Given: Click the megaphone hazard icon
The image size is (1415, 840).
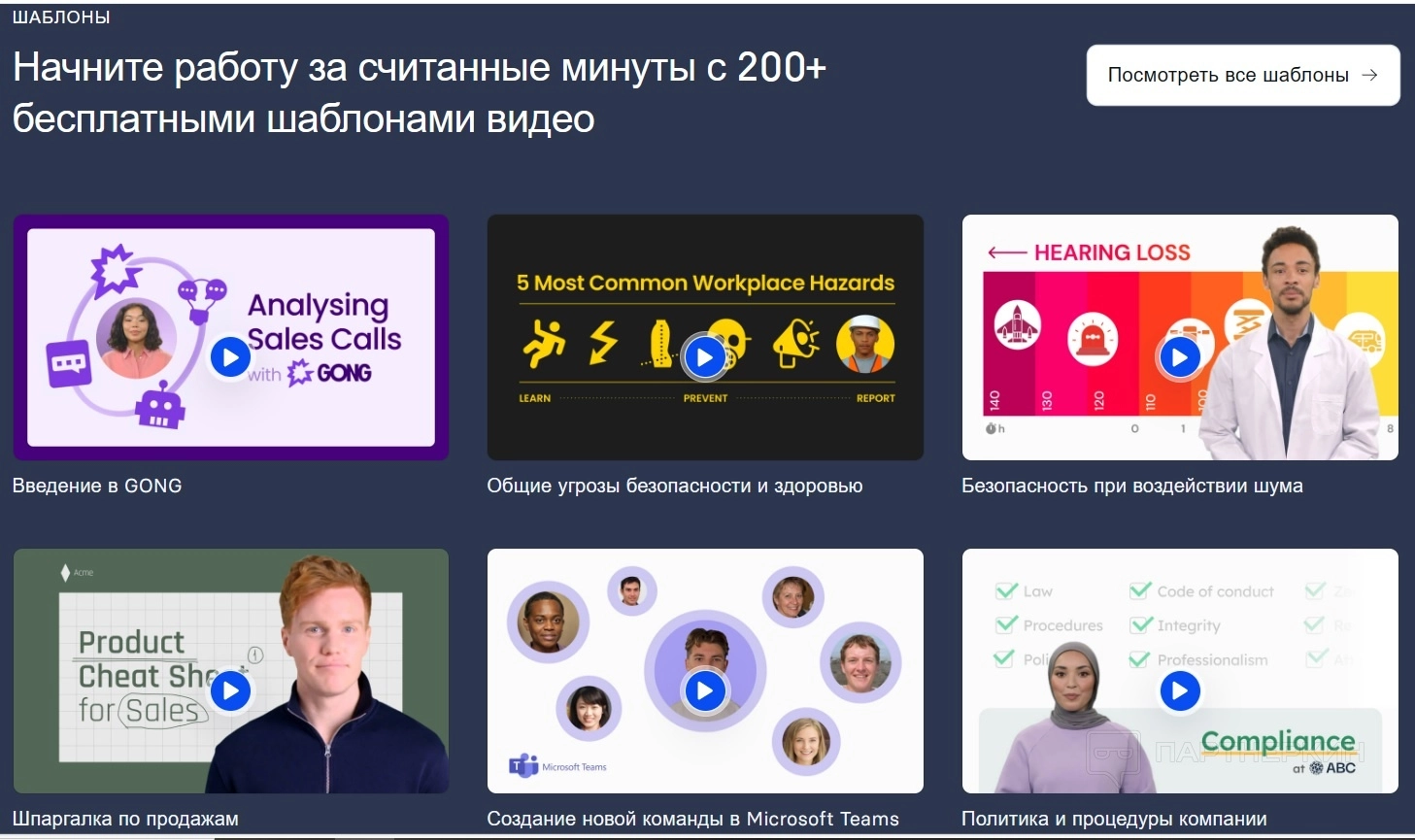Looking at the screenshot, I should [796, 344].
